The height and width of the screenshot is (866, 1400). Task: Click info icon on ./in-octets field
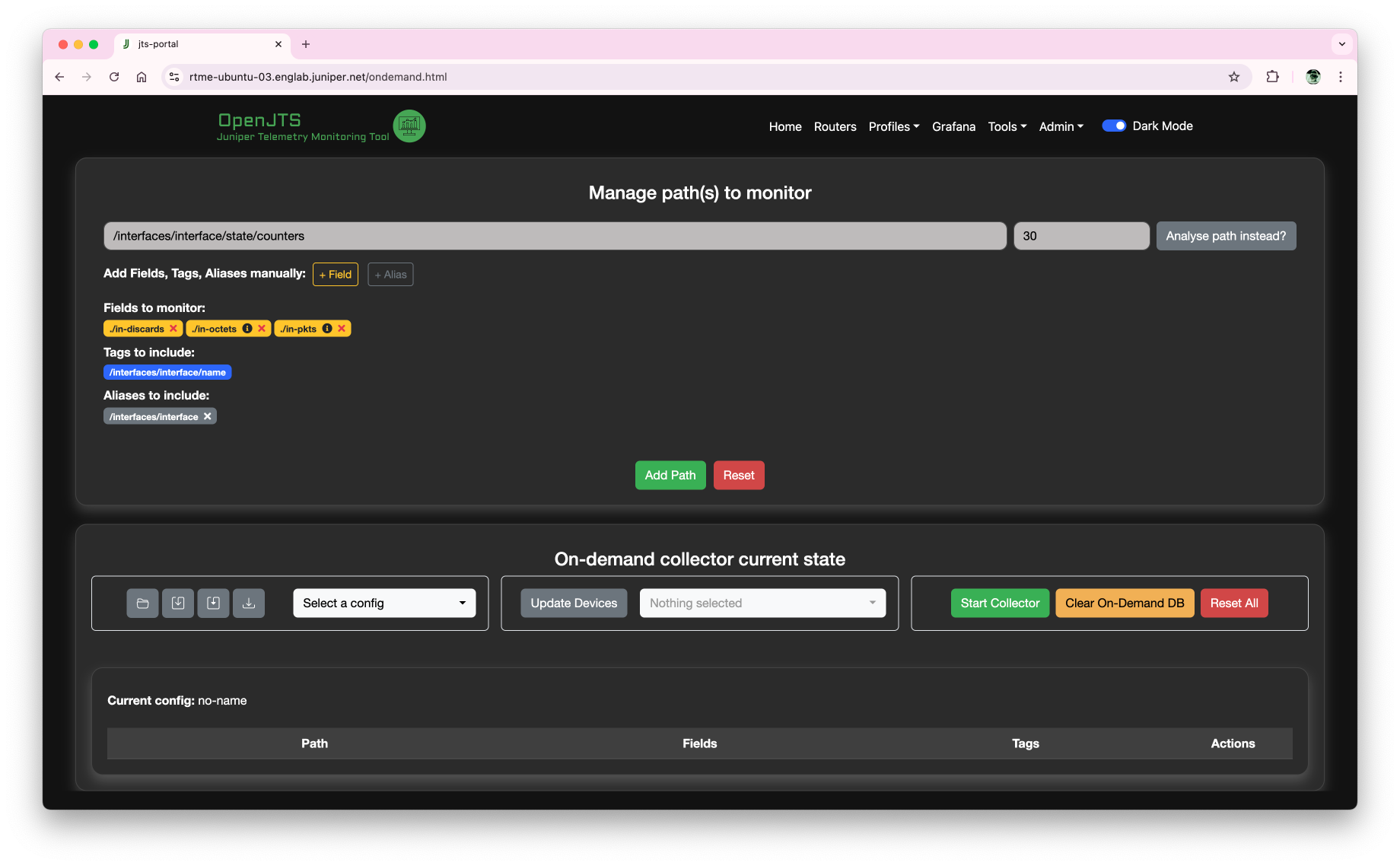click(247, 329)
